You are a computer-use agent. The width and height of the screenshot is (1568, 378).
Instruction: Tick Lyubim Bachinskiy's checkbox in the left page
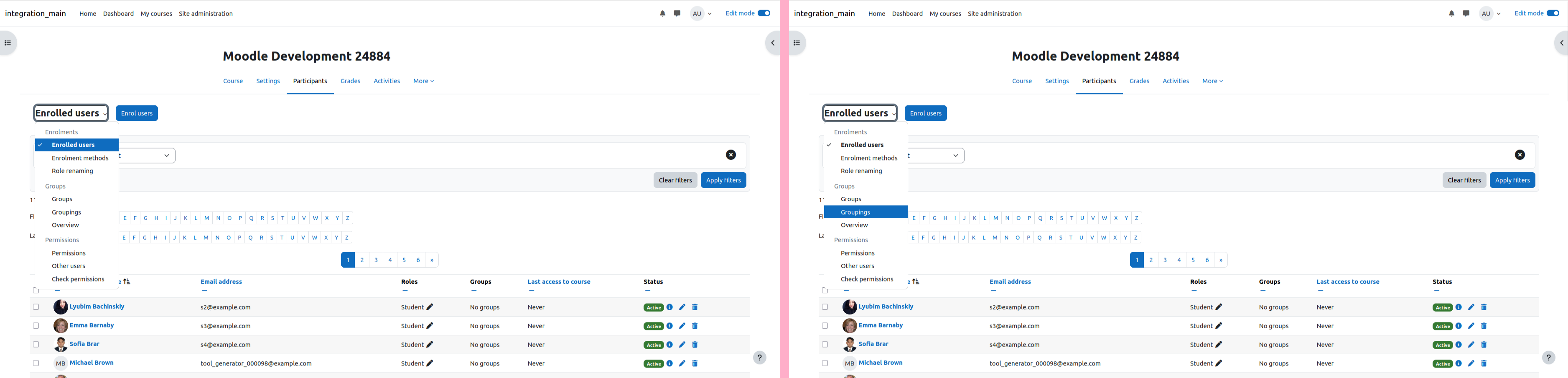(x=36, y=307)
